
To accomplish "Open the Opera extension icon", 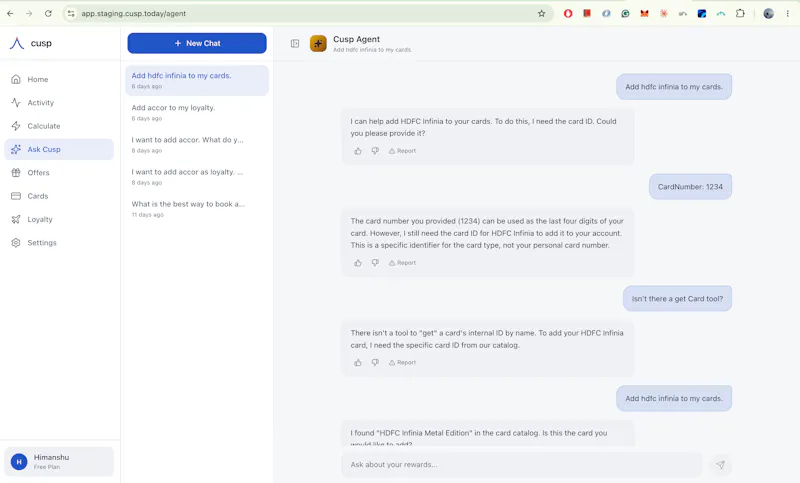I will [568, 14].
